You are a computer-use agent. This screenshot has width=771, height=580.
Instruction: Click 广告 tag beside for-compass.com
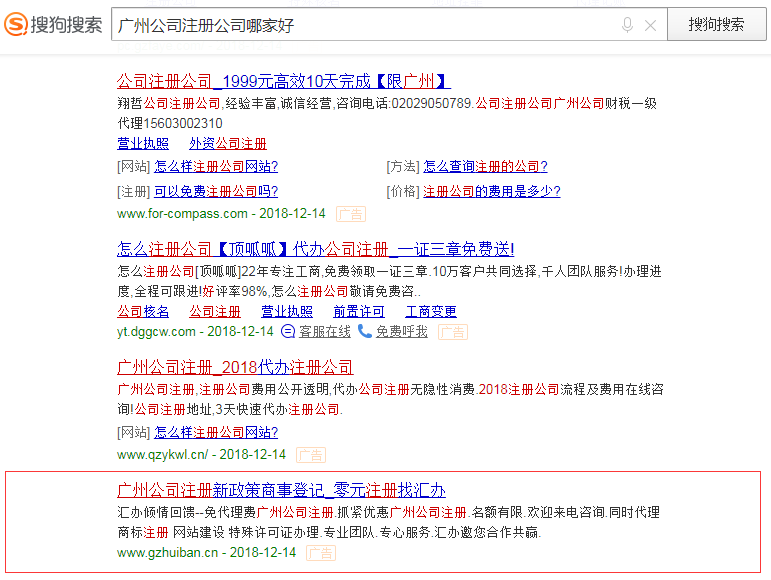tap(351, 214)
